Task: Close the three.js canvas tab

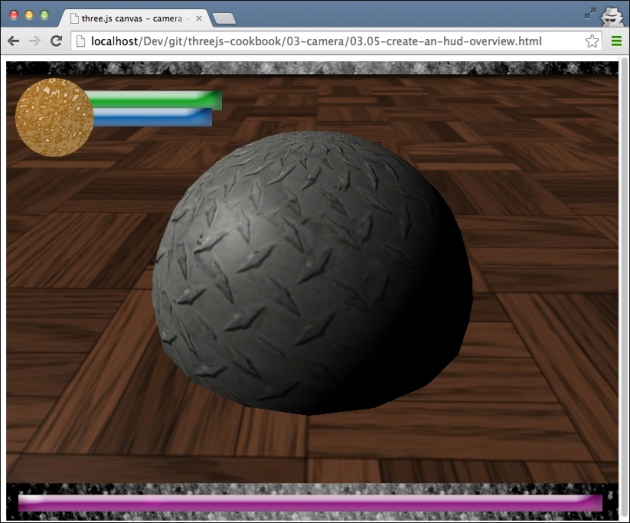Action: (198, 18)
